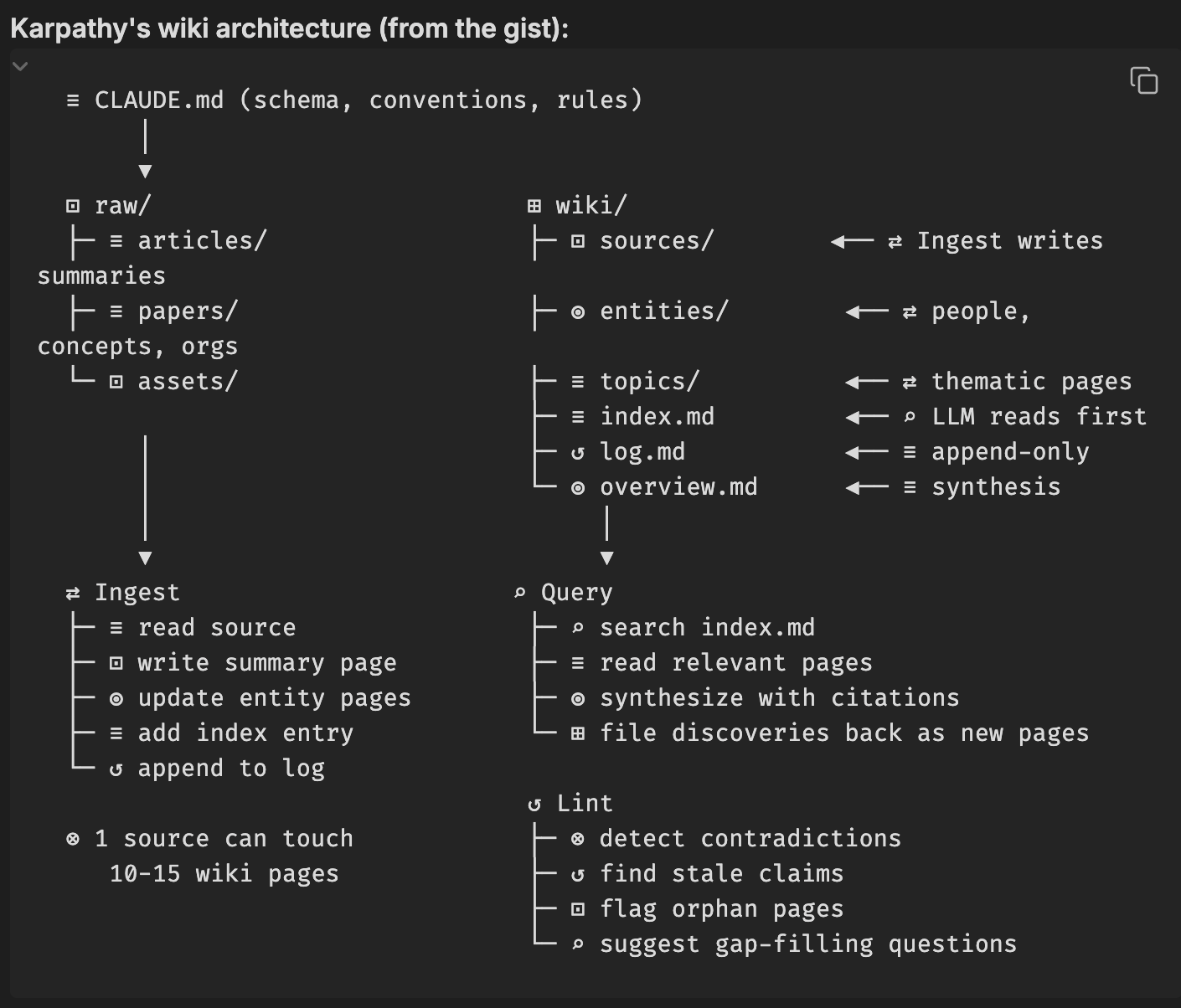Click the circle icon next to entities/
Screen dimensions: 1181x1008
point(576,311)
